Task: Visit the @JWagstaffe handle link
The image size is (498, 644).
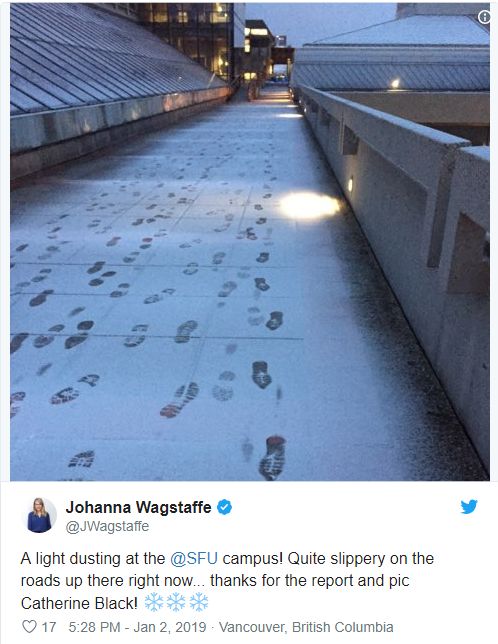Action: click(107, 527)
